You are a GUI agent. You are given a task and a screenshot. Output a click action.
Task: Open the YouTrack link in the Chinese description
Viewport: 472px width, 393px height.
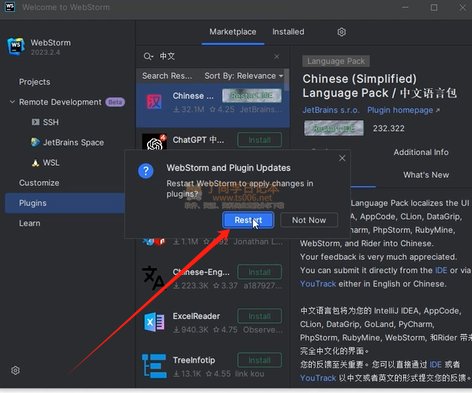(x=318, y=378)
